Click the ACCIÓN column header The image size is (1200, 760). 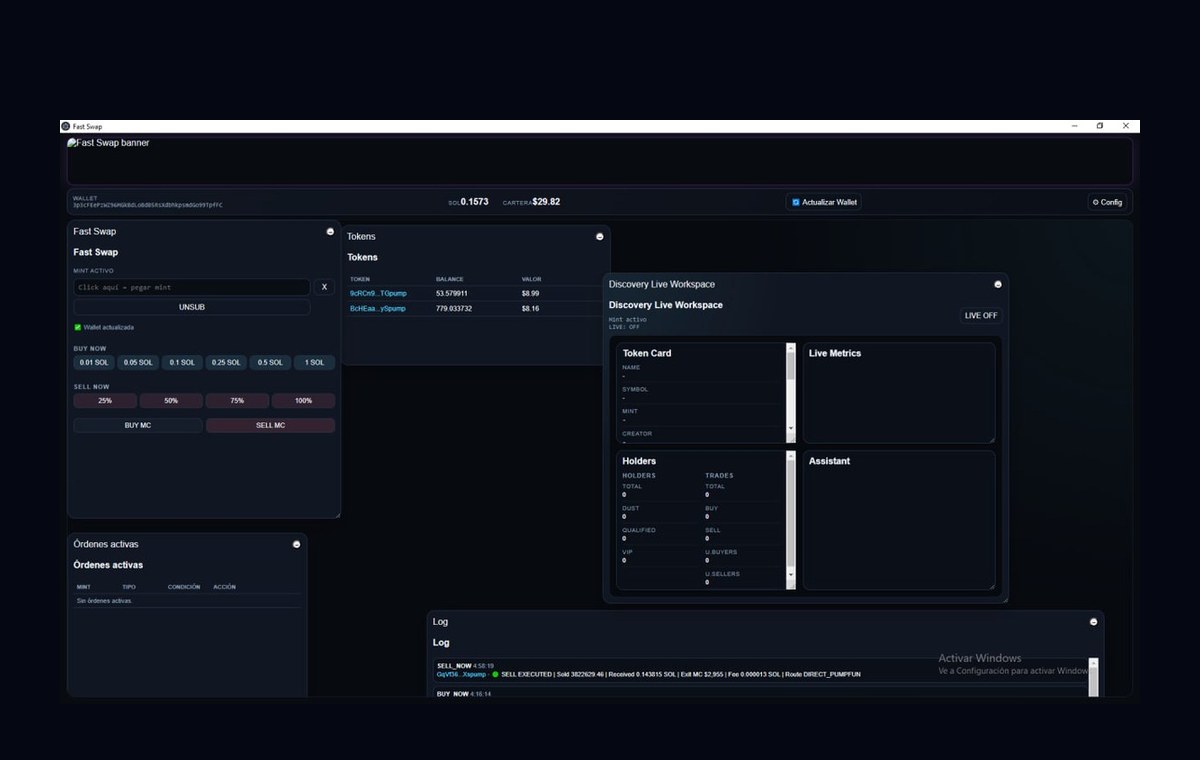point(225,587)
